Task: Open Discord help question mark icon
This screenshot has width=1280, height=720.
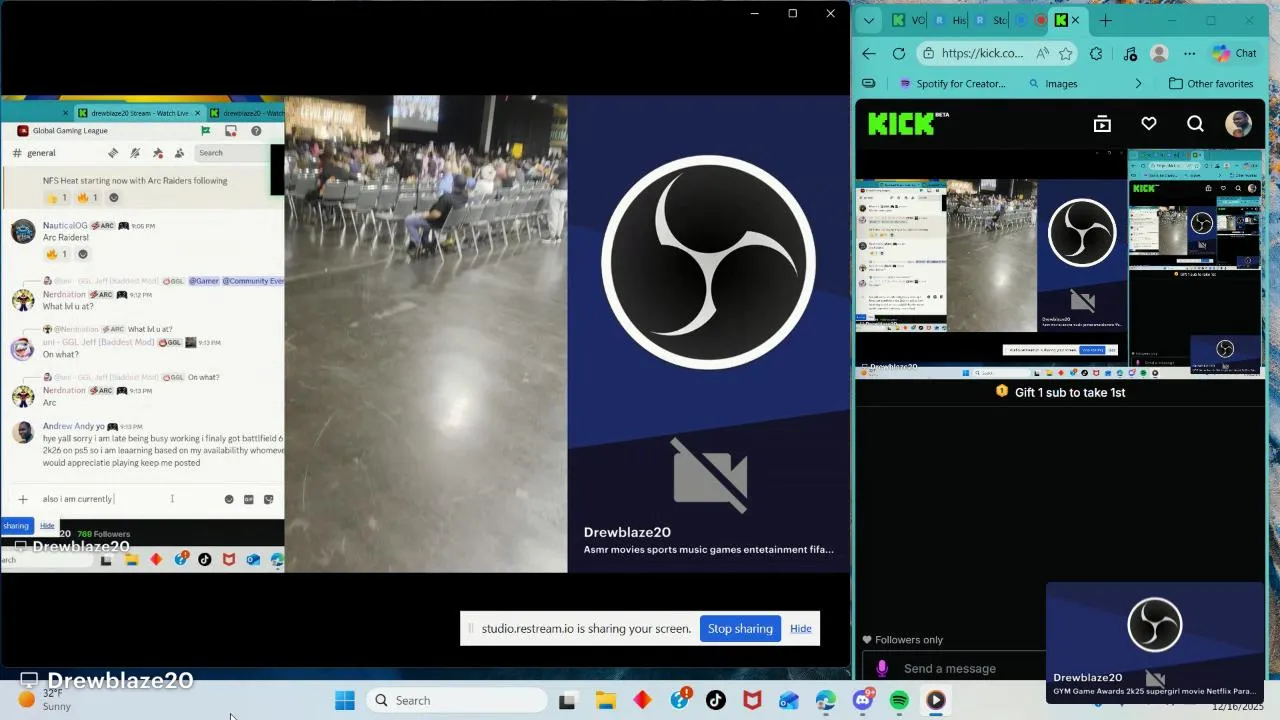Action: (x=256, y=131)
